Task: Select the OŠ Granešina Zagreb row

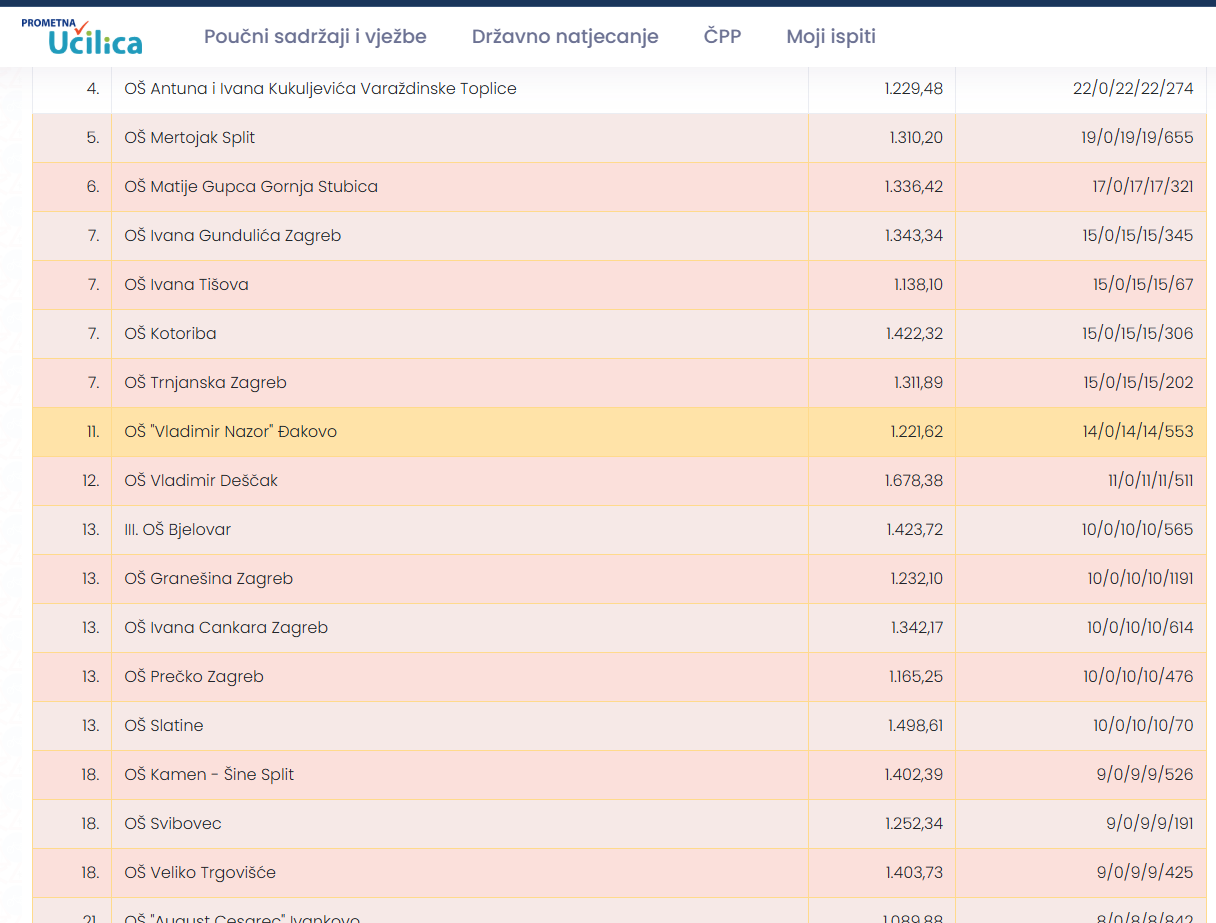Action: tap(208, 579)
